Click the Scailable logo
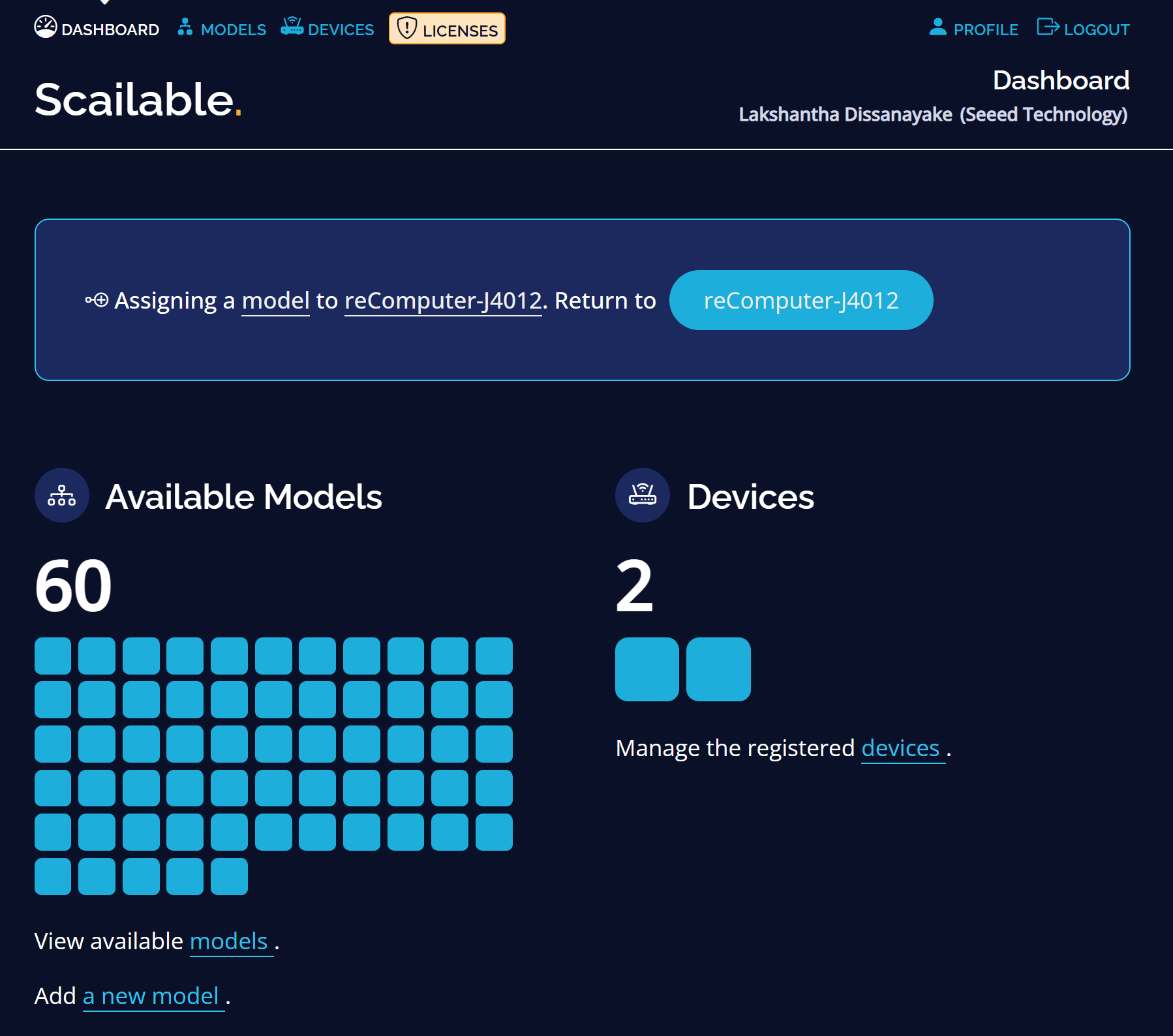This screenshot has width=1173, height=1036. (138, 100)
